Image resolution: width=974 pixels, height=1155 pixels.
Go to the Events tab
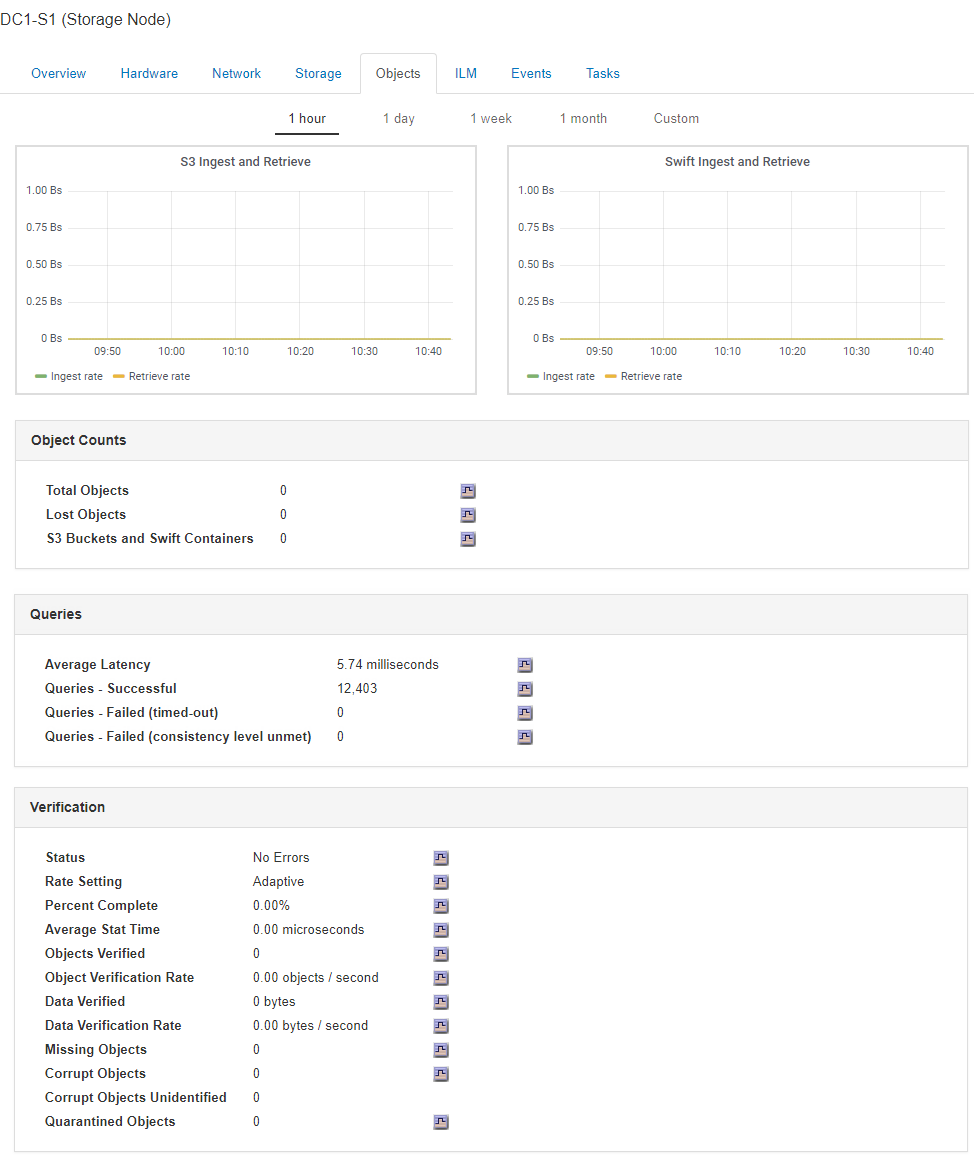pyautogui.click(x=531, y=73)
